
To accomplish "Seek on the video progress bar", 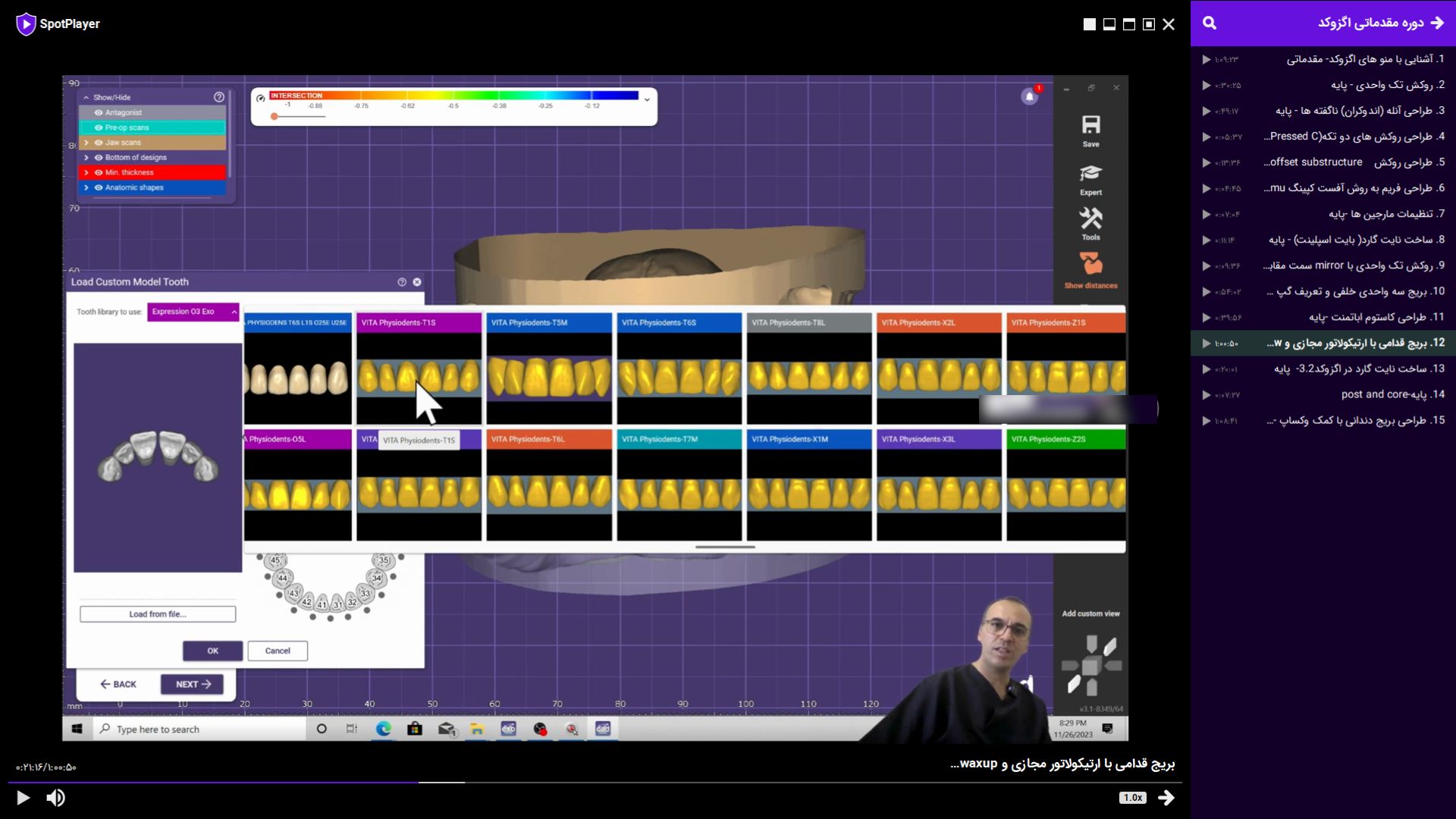I will coord(595,782).
